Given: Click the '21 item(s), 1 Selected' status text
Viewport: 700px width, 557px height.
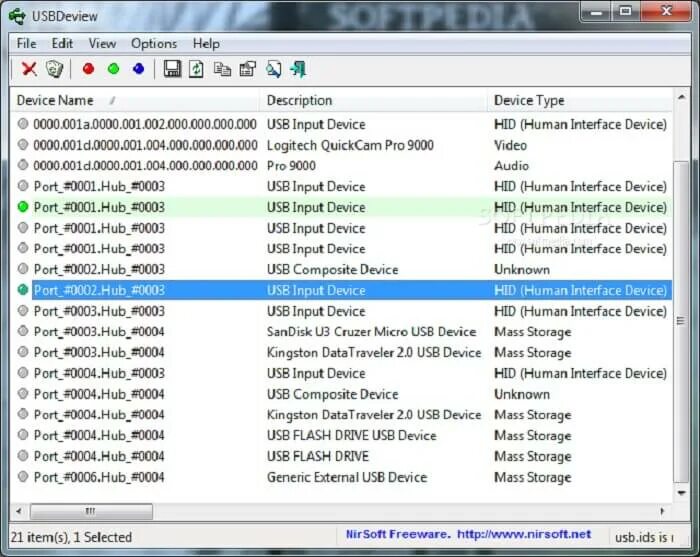Looking at the screenshot, I should 71,537.
